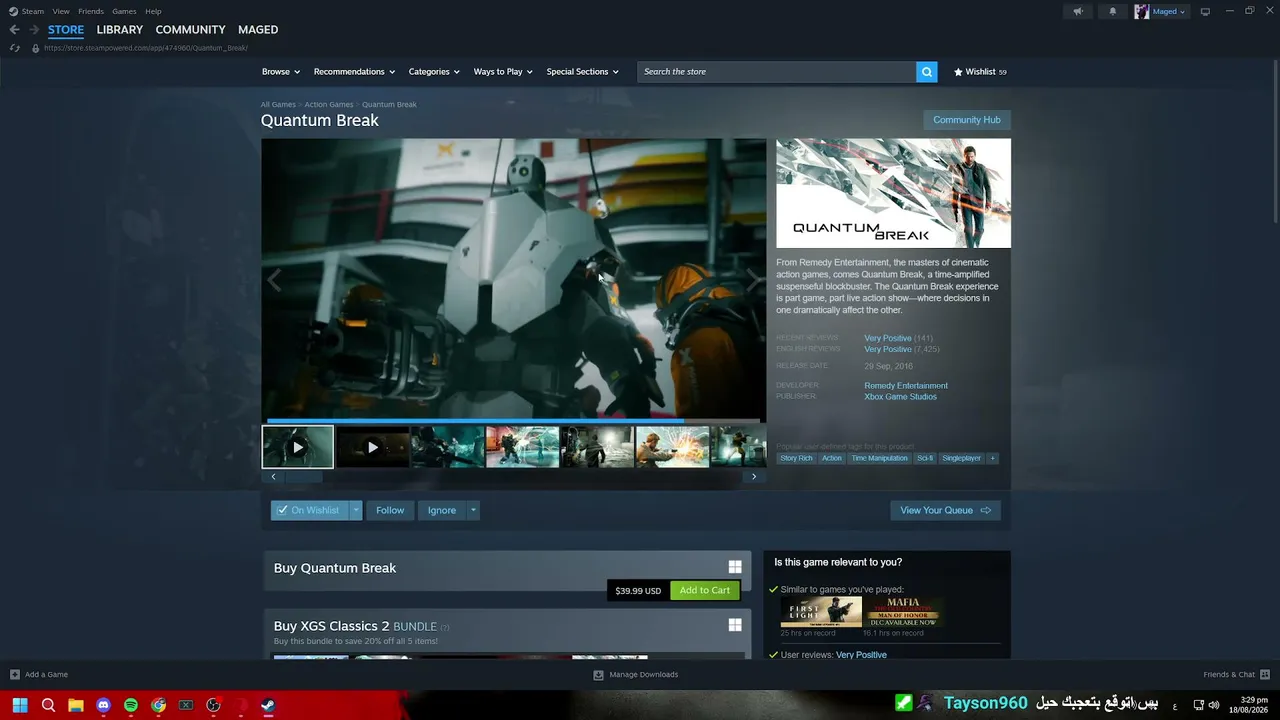Screen dimensions: 1280x720
Task: Open the Remedy Entertainment developer link
Action: 906,386
